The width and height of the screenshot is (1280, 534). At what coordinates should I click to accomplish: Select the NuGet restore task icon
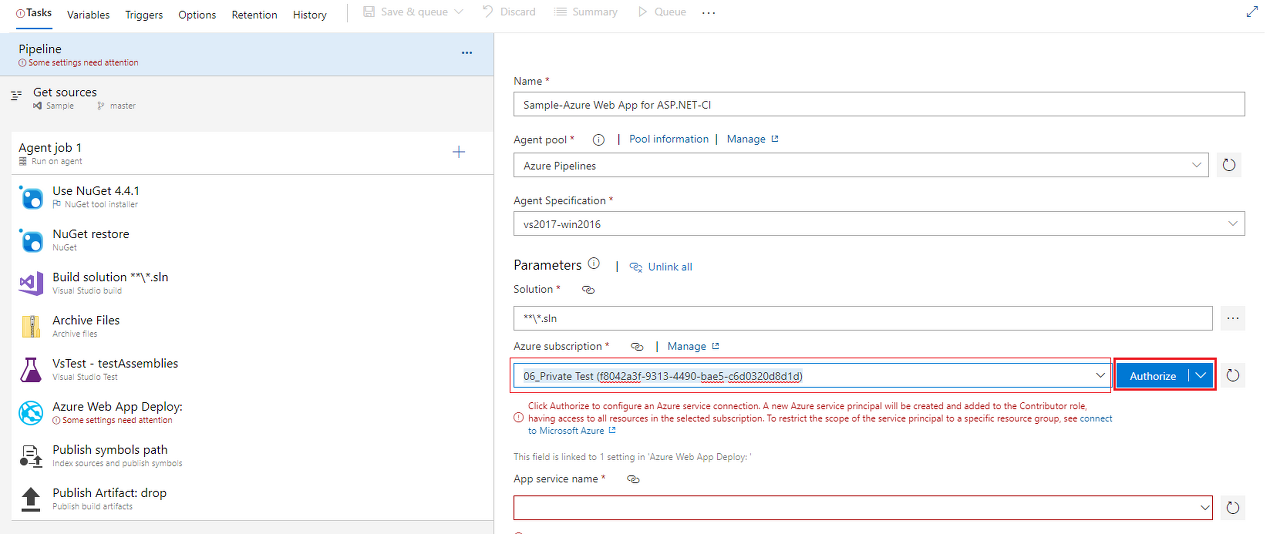pyautogui.click(x=30, y=240)
